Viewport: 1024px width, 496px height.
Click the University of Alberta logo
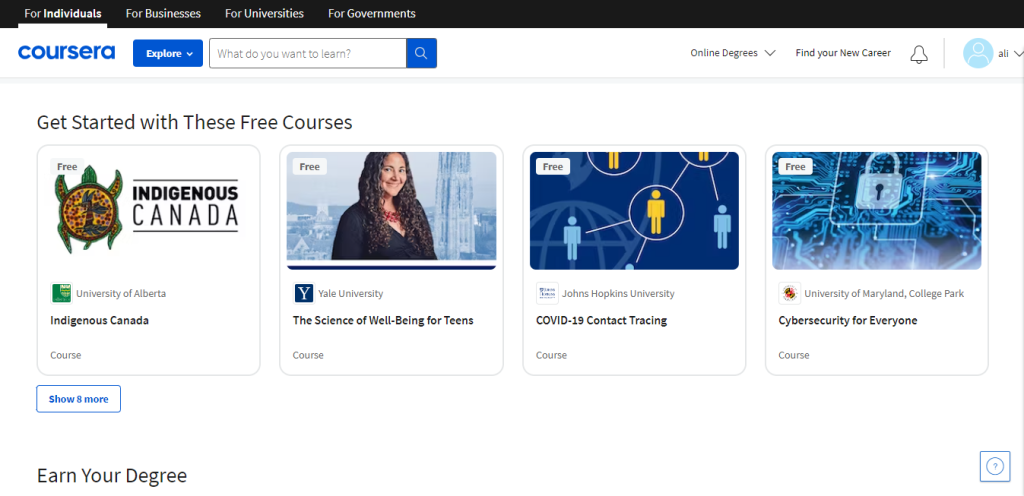(x=61, y=293)
